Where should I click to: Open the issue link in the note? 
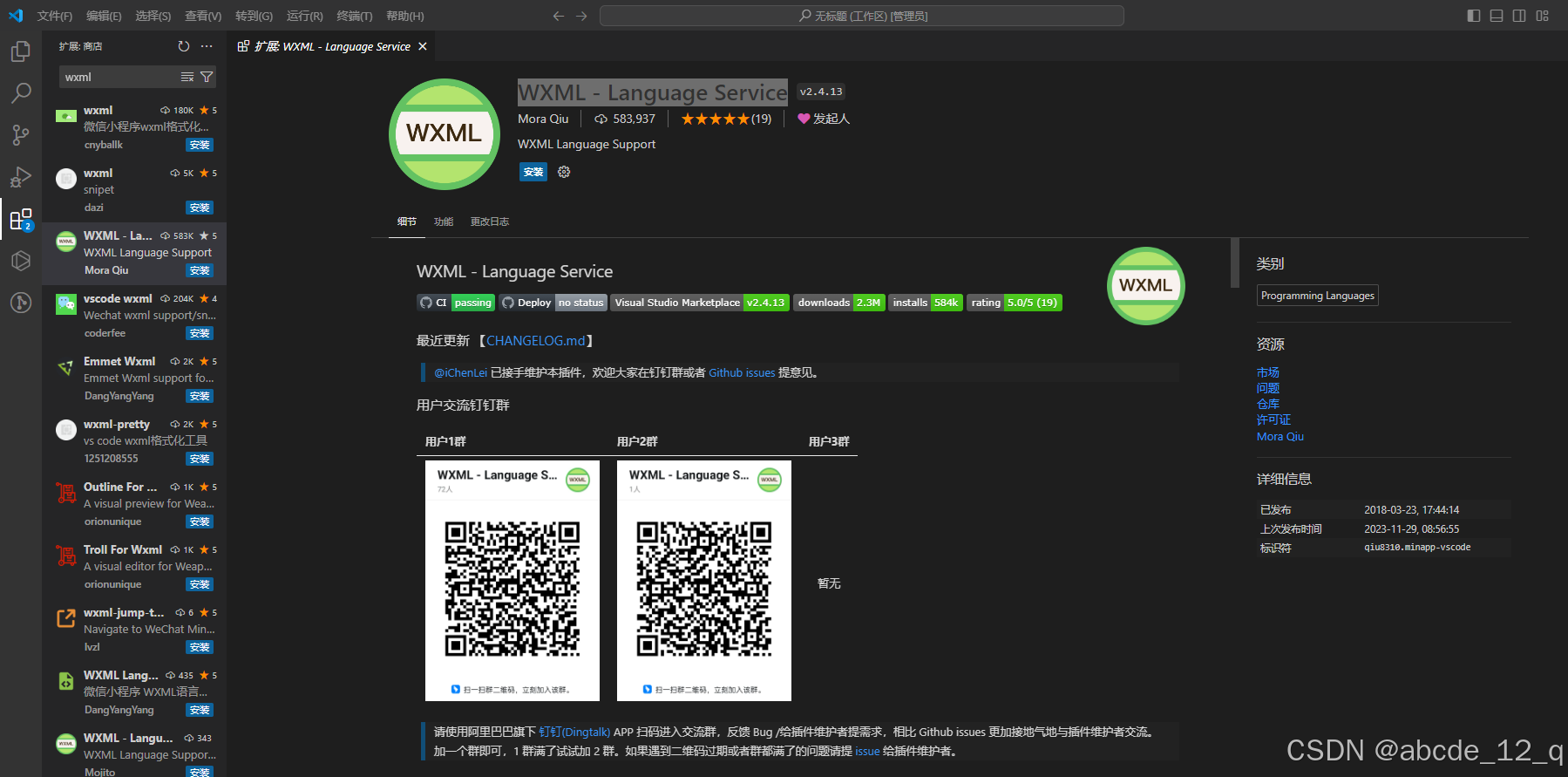(x=867, y=751)
